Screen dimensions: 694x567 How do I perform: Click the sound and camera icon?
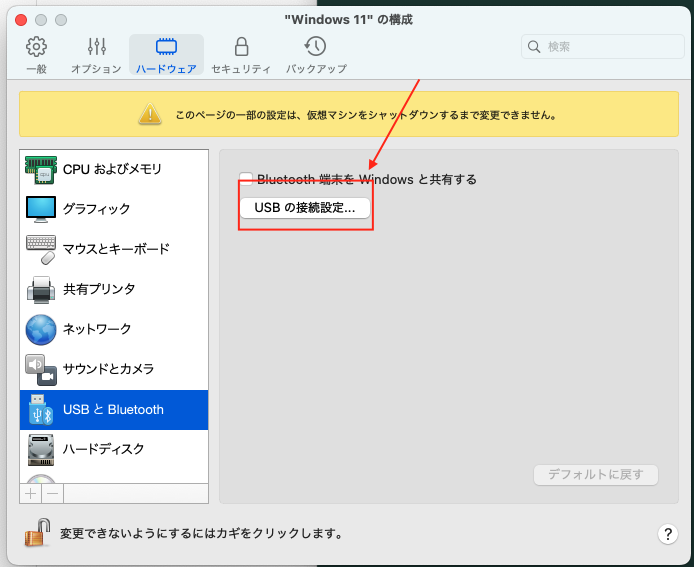tap(41, 370)
